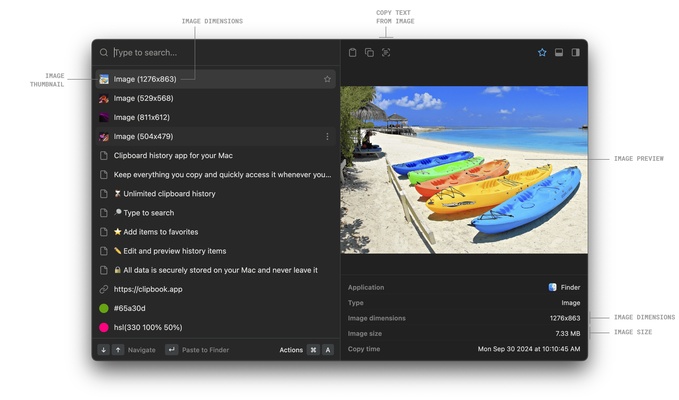Click the green #65a30d color swatch
Image resolution: width=679 pixels, height=400 pixels.
(x=103, y=308)
